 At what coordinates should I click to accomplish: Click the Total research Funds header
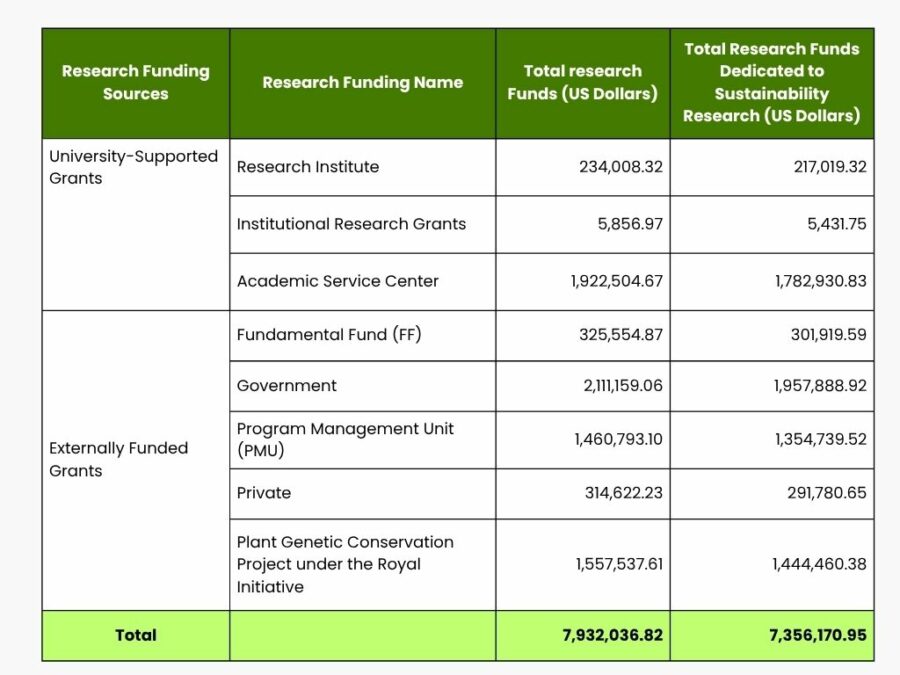(582, 83)
